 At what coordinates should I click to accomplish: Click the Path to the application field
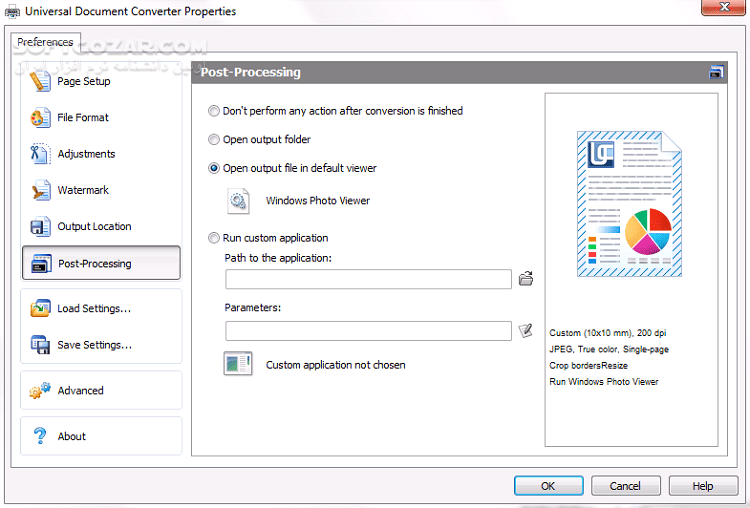point(368,279)
